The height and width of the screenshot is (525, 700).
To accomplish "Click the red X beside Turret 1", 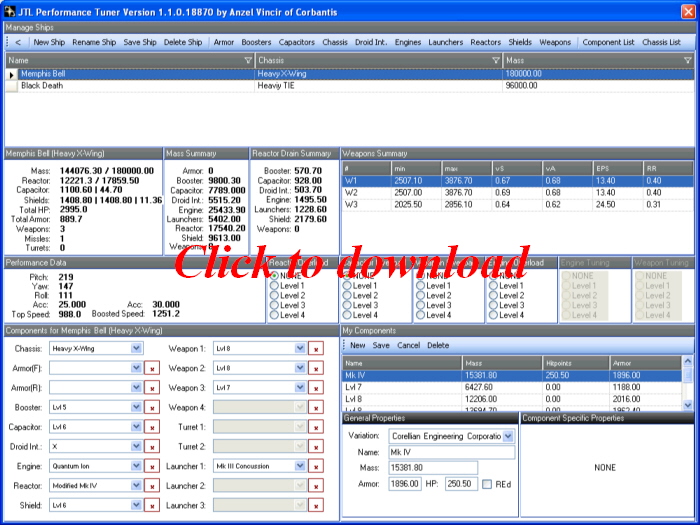I will coord(316,428).
